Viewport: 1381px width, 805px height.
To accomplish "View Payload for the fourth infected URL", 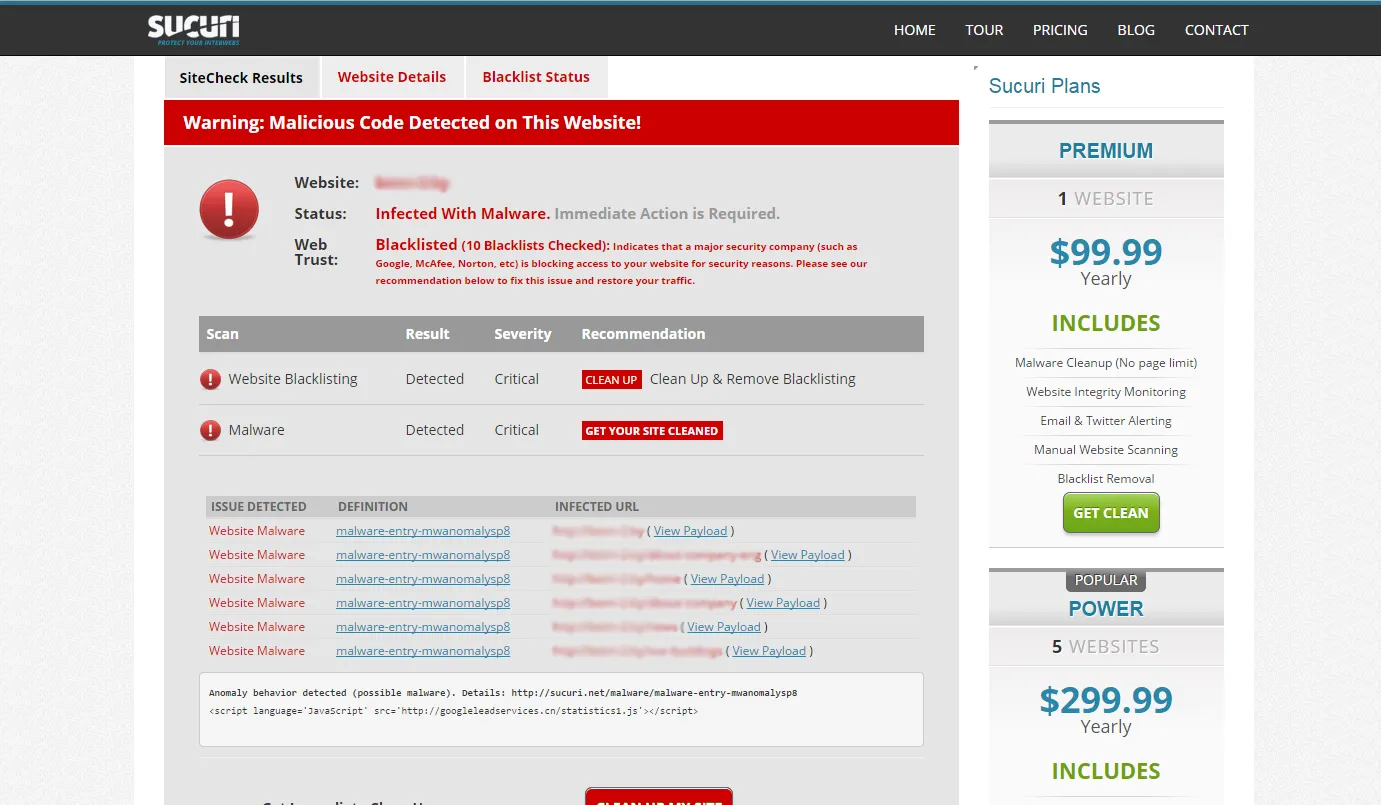I will click(x=783, y=603).
